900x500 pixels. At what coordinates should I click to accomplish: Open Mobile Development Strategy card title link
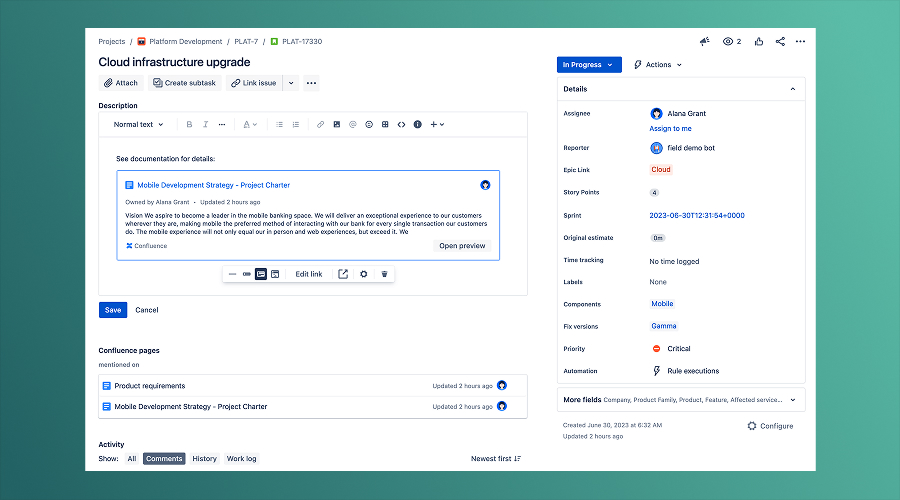214,185
